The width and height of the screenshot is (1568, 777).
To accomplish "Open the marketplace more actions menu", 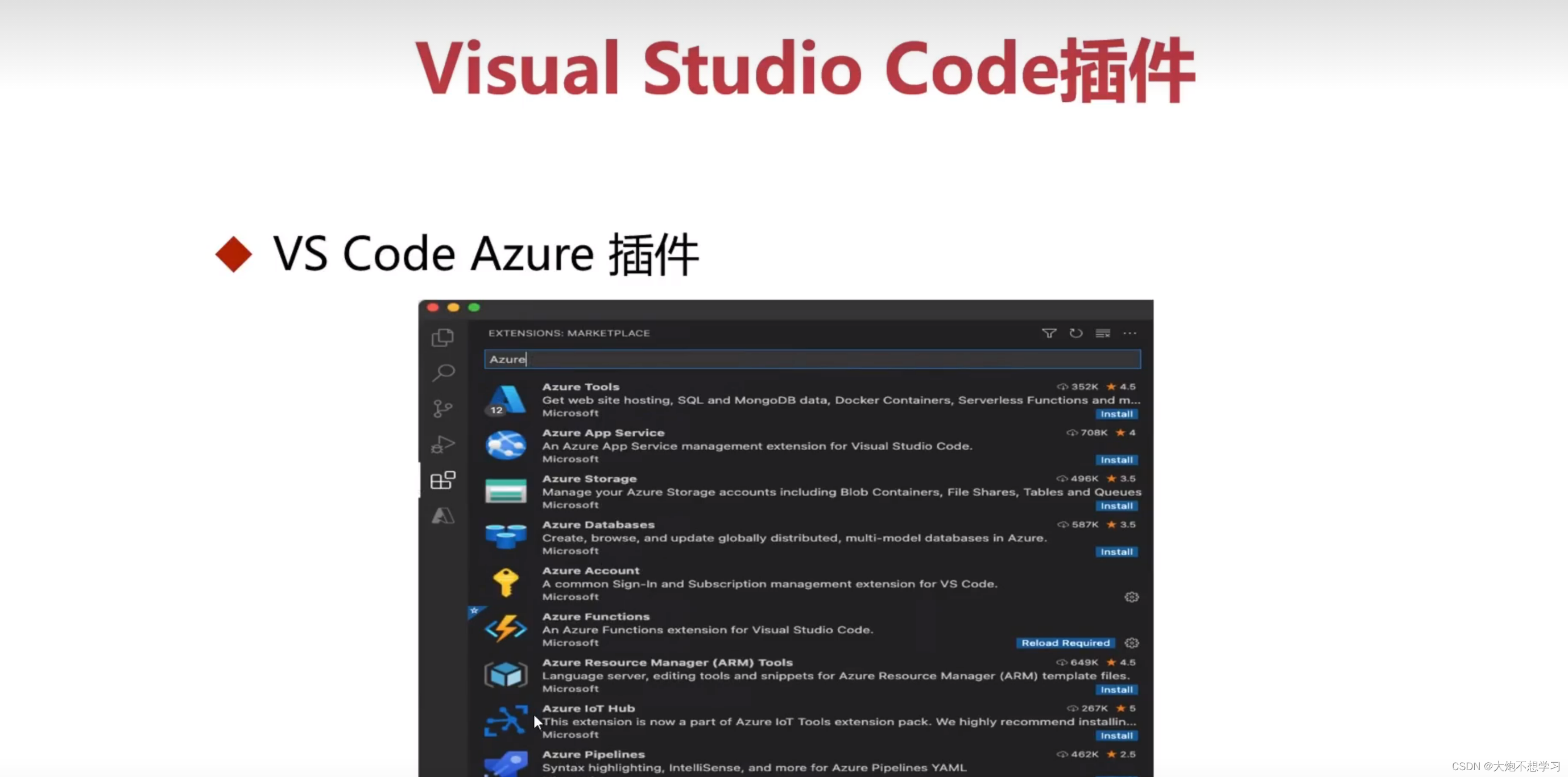I will [x=1130, y=334].
